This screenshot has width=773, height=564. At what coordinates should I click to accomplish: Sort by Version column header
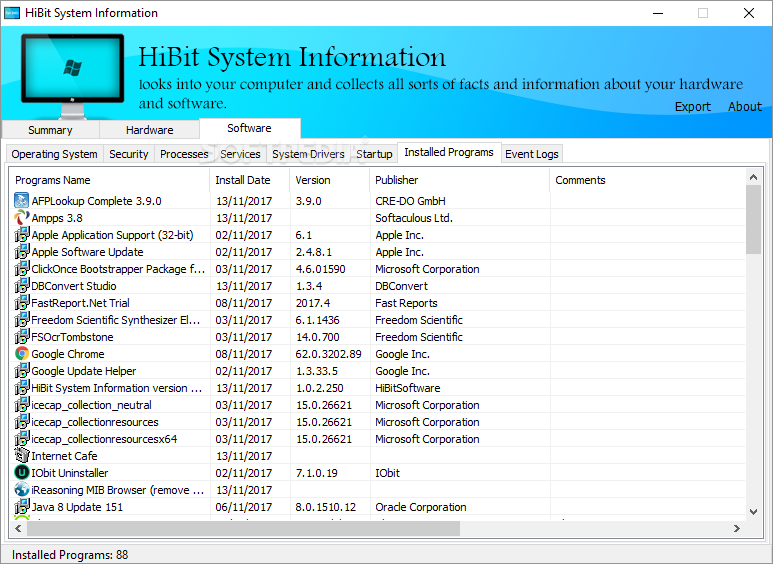click(330, 180)
